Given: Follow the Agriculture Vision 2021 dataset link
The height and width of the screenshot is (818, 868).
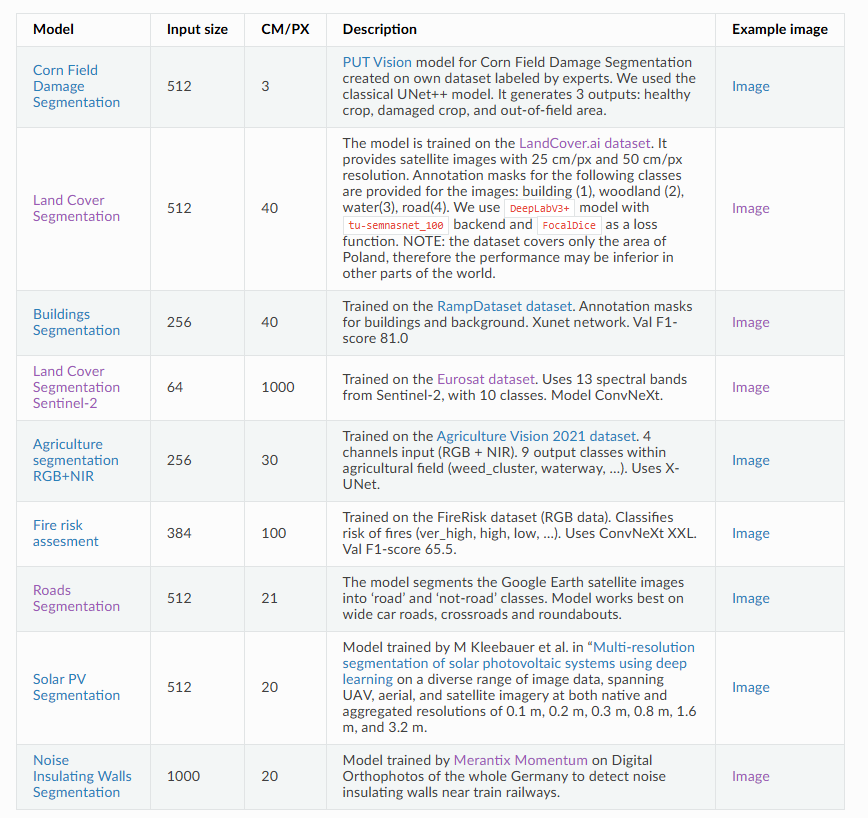Looking at the screenshot, I should [536, 436].
